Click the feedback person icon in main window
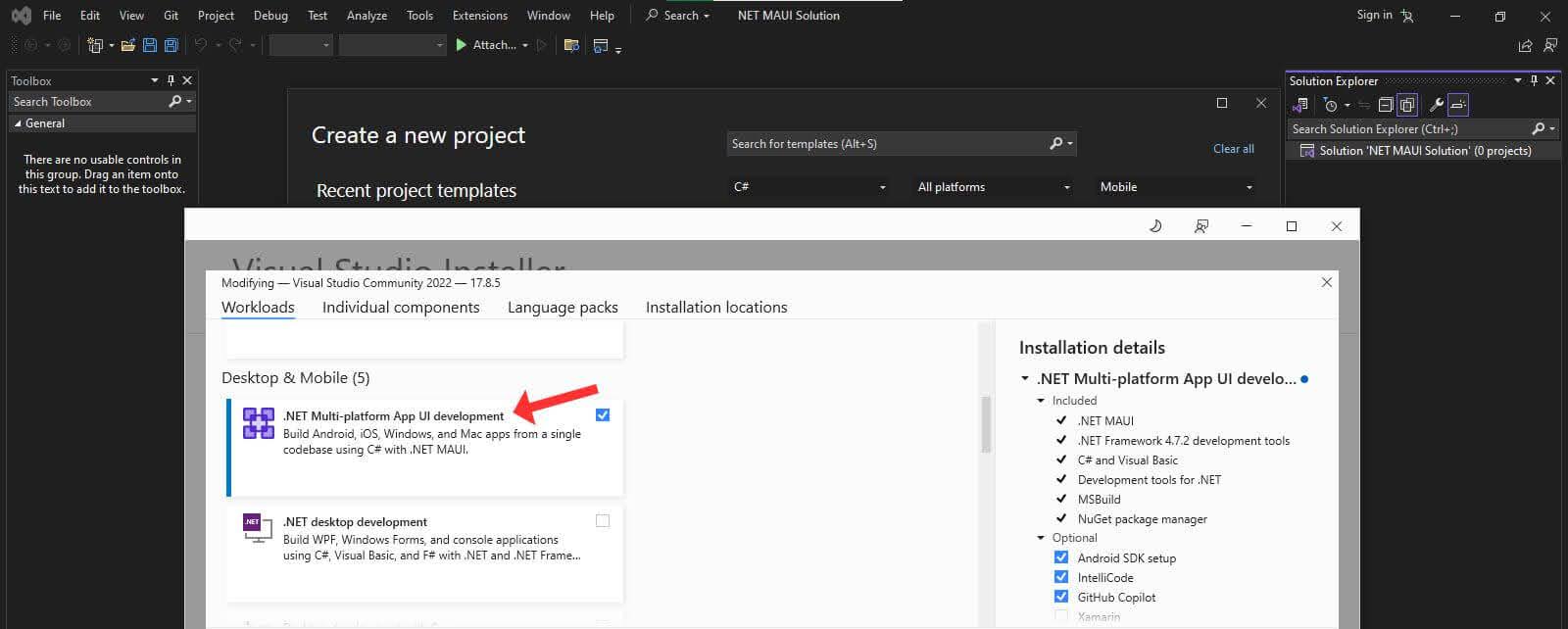 tap(1550, 45)
